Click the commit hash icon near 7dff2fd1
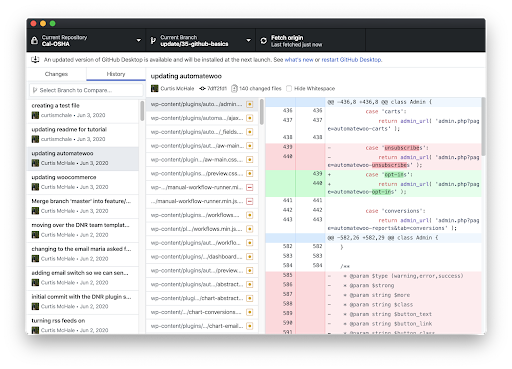512x369 pixels. (202, 88)
